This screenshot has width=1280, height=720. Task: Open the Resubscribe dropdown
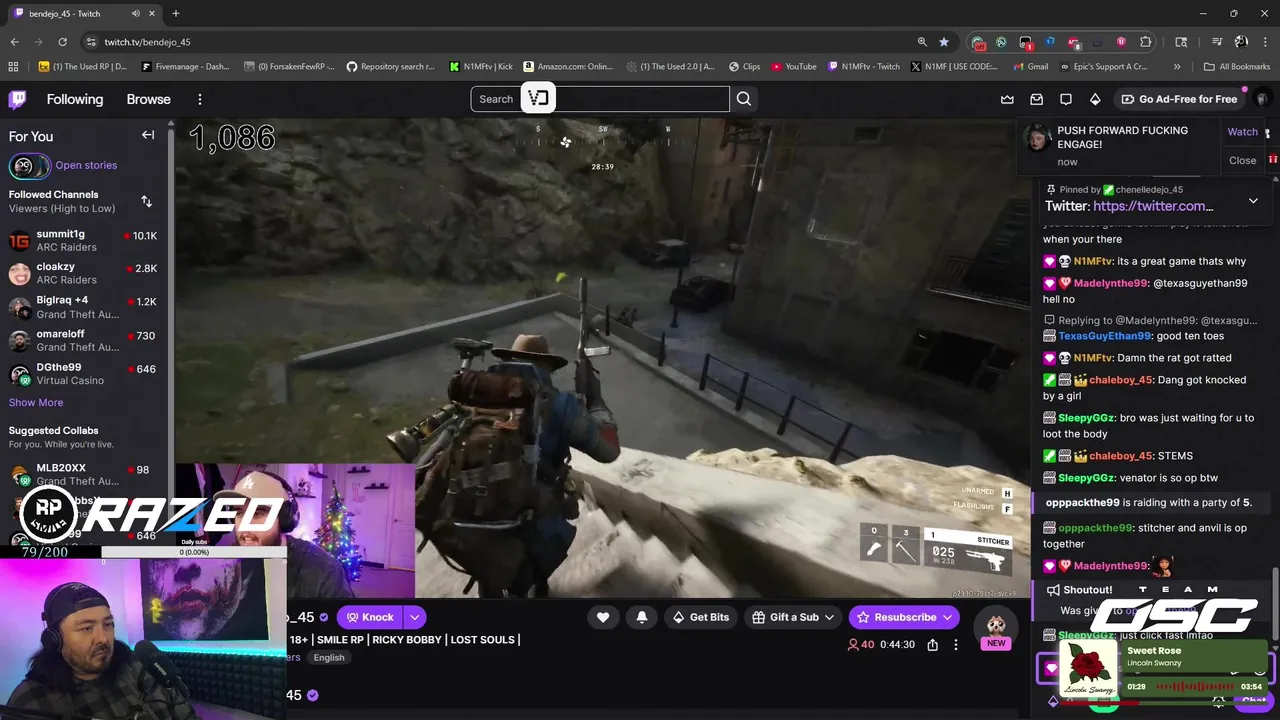(x=947, y=617)
